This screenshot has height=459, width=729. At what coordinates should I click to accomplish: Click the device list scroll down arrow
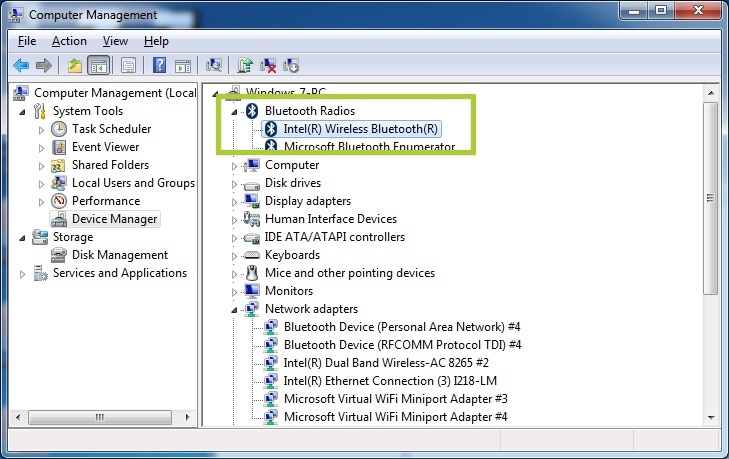[711, 418]
